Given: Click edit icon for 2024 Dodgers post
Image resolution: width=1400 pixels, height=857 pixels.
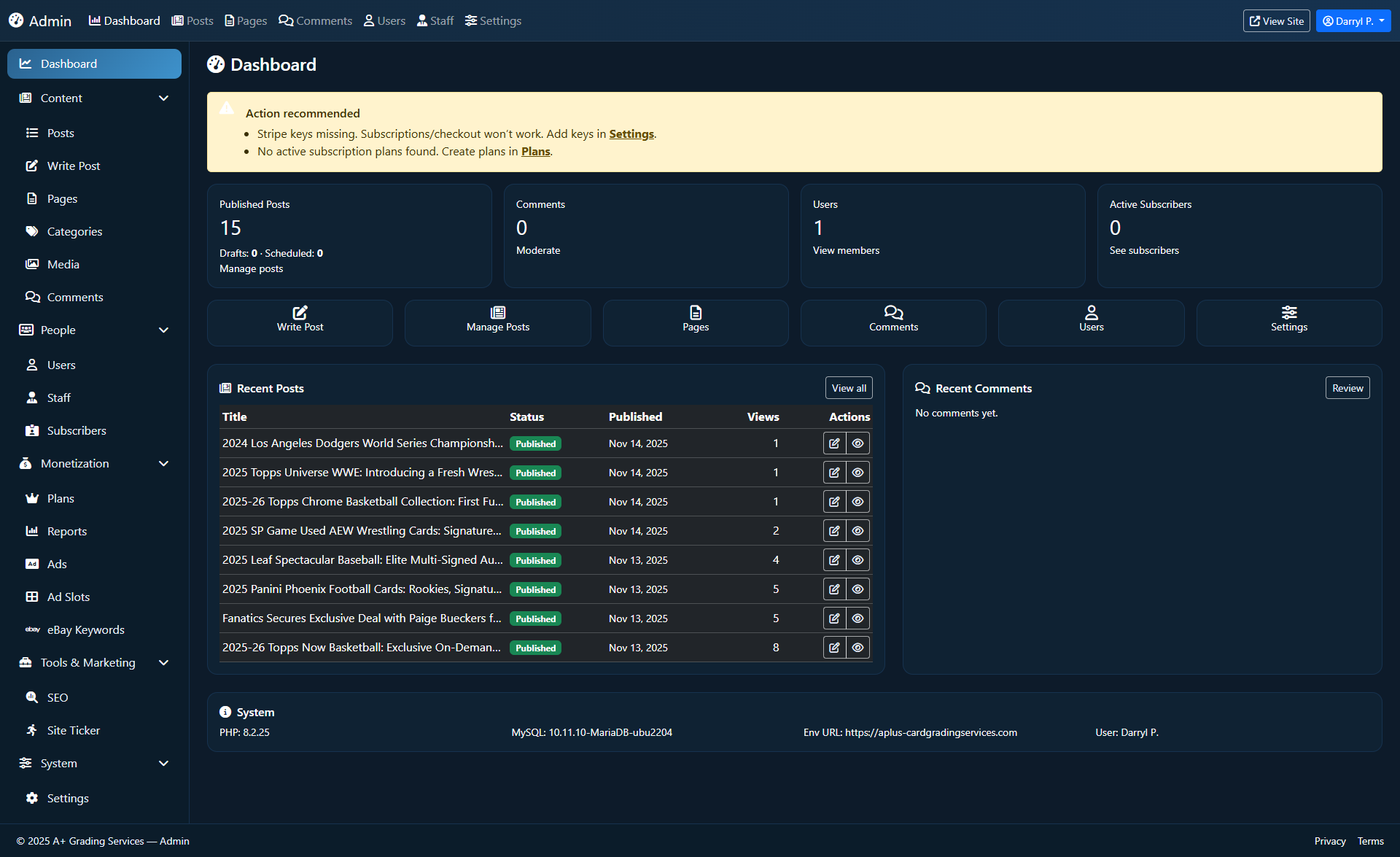Looking at the screenshot, I should tap(834, 443).
